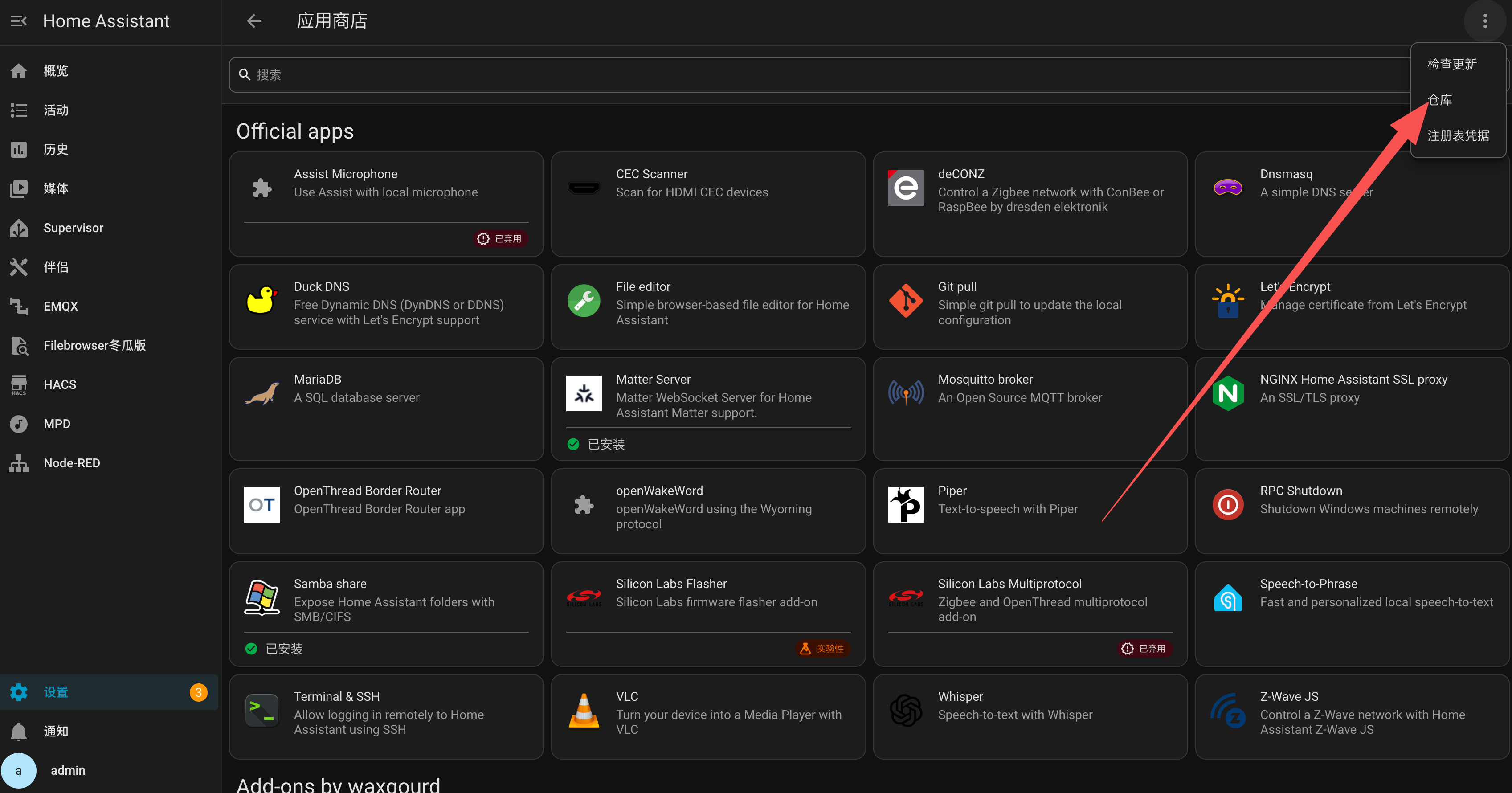Click the Terminal & SSH prompt icon
1512x793 pixels.
pos(262,711)
